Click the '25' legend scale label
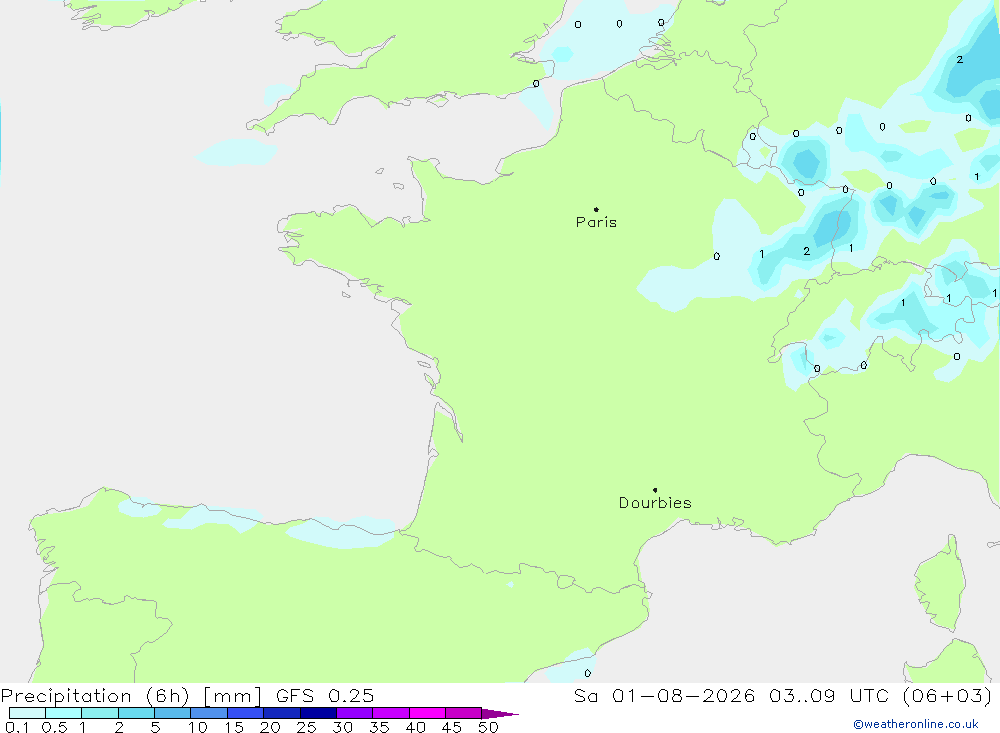 coord(307,727)
